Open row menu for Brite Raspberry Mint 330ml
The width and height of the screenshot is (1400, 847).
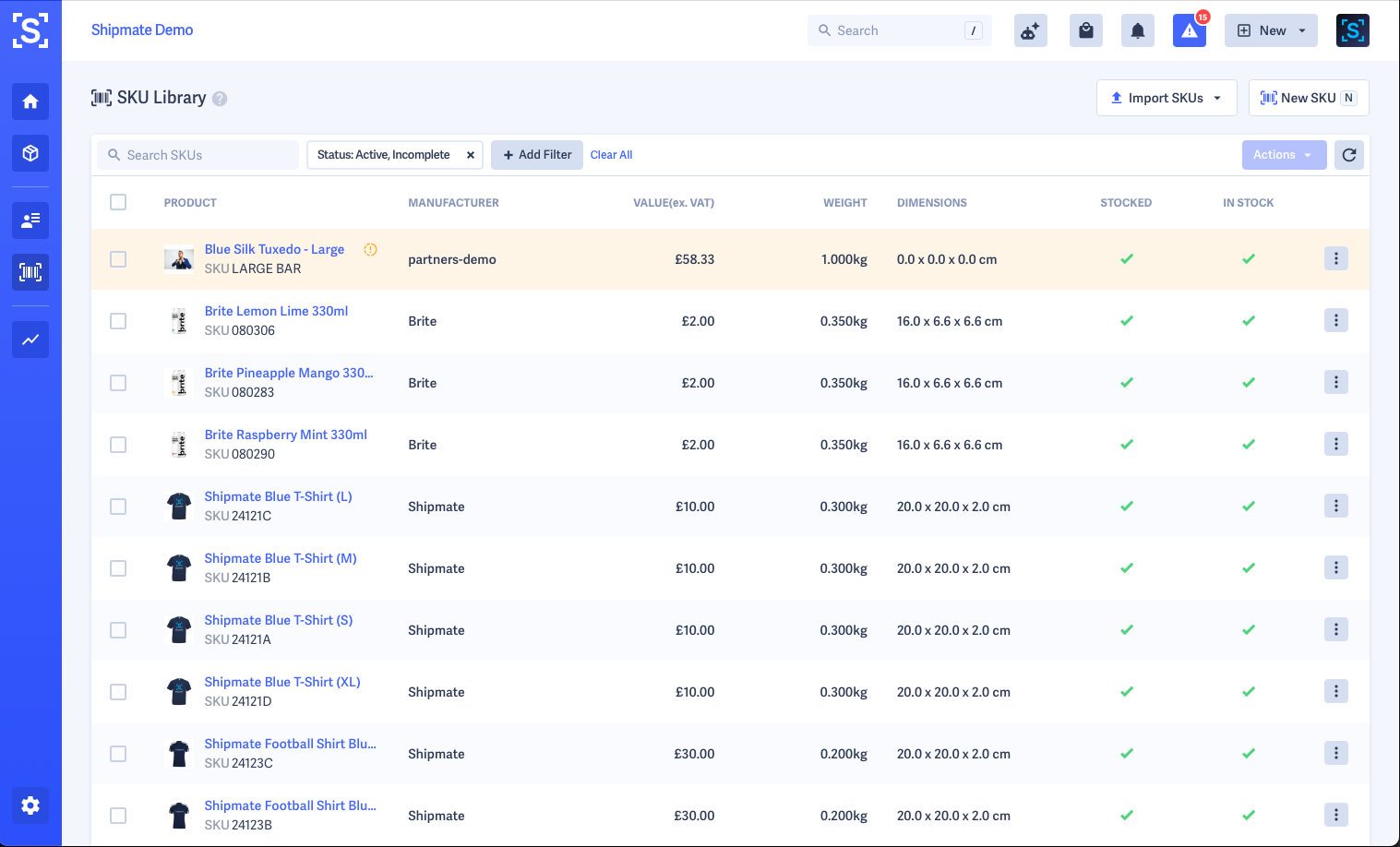point(1336,444)
